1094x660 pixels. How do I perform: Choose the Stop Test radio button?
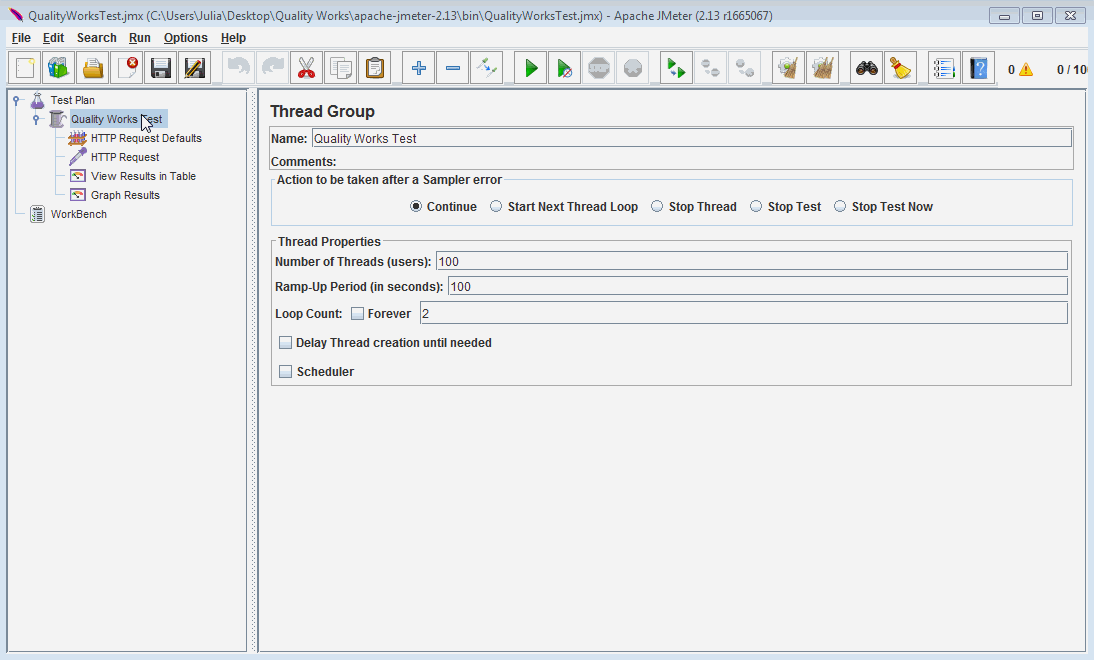[x=756, y=207]
